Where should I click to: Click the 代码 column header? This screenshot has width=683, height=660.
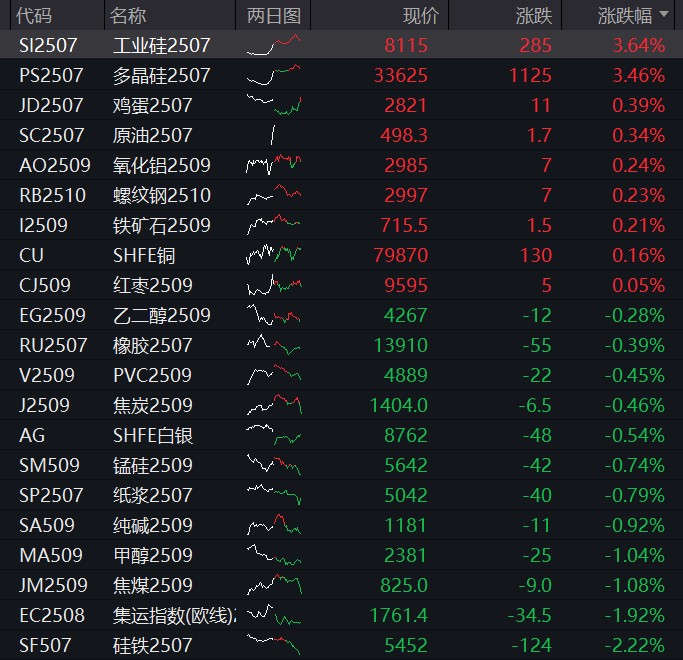pyautogui.click(x=35, y=15)
